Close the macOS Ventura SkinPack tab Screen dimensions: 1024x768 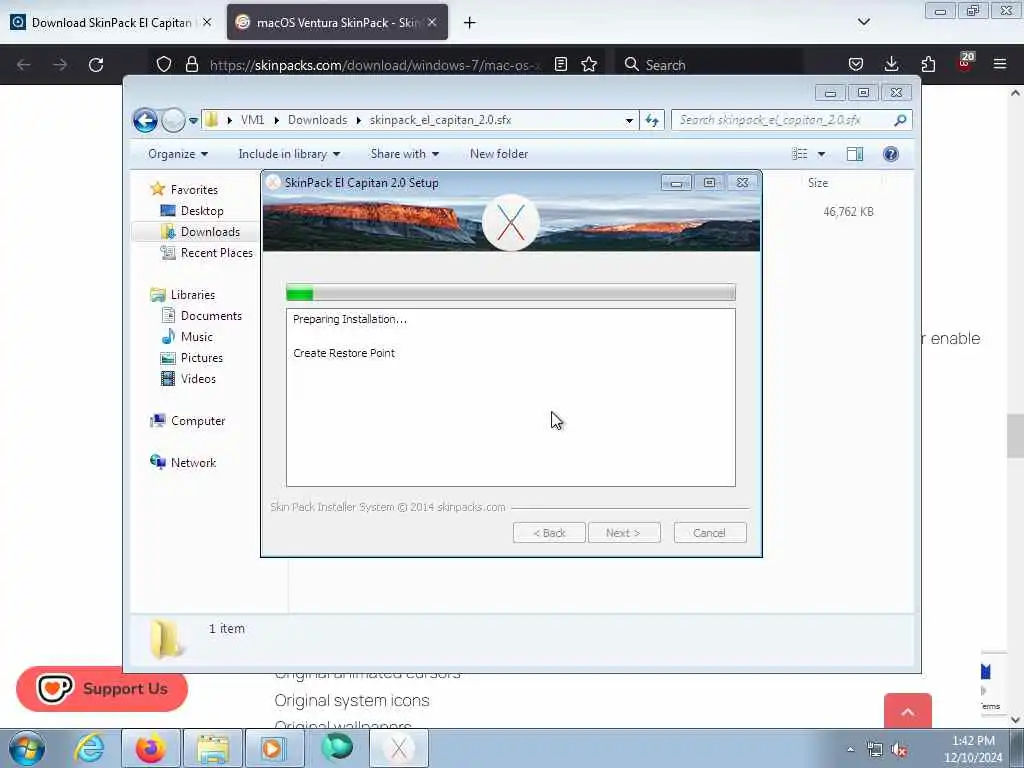point(432,23)
